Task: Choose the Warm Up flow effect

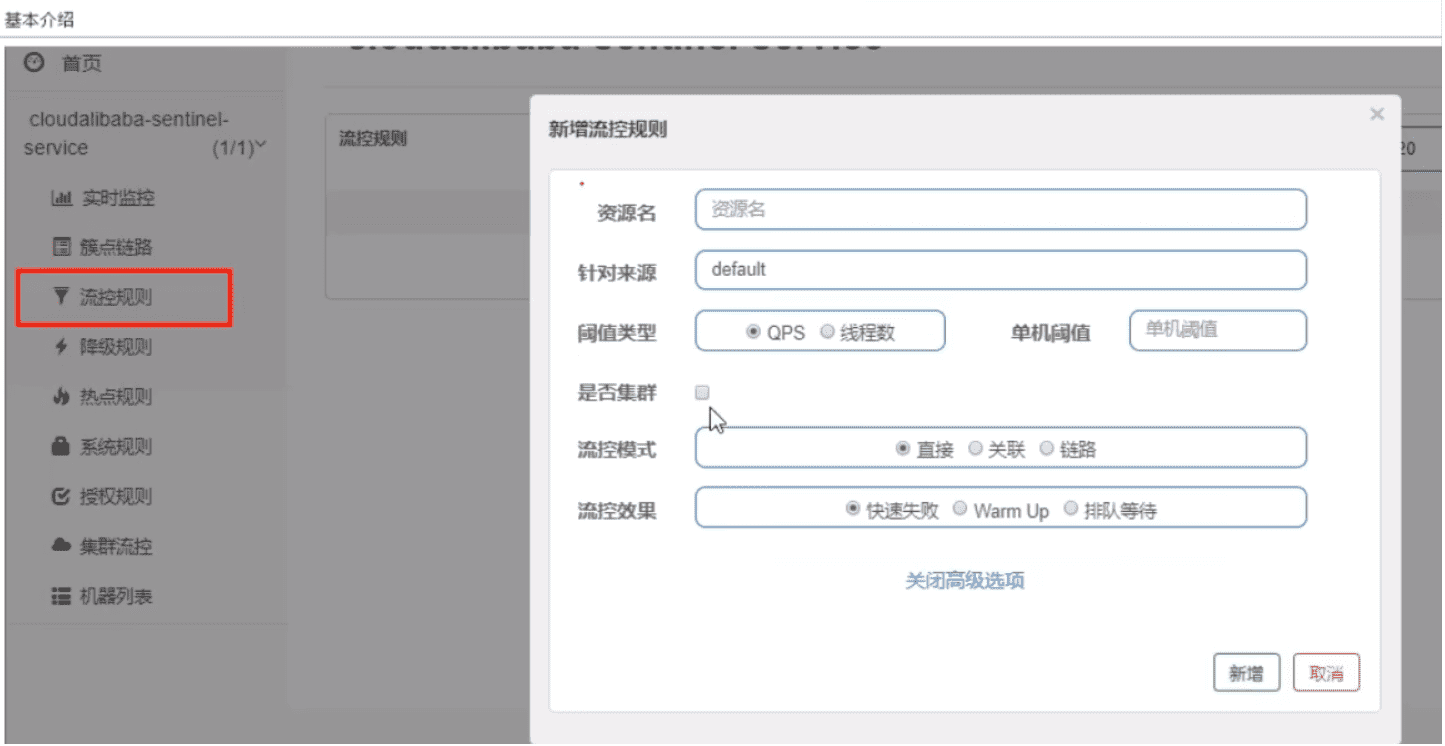Action: [x=960, y=509]
